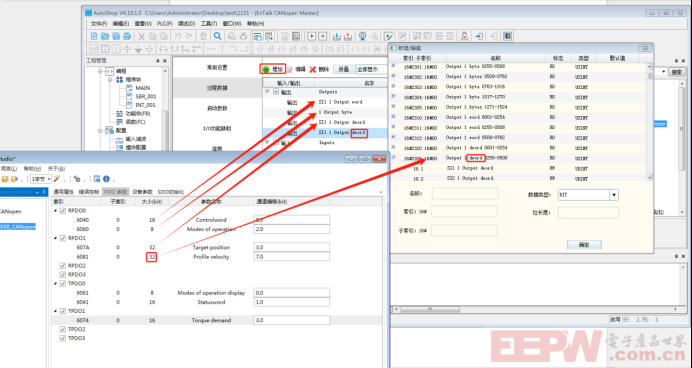Click the object list vertical scrollbar

pyautogui.click(x=649, y=121)
